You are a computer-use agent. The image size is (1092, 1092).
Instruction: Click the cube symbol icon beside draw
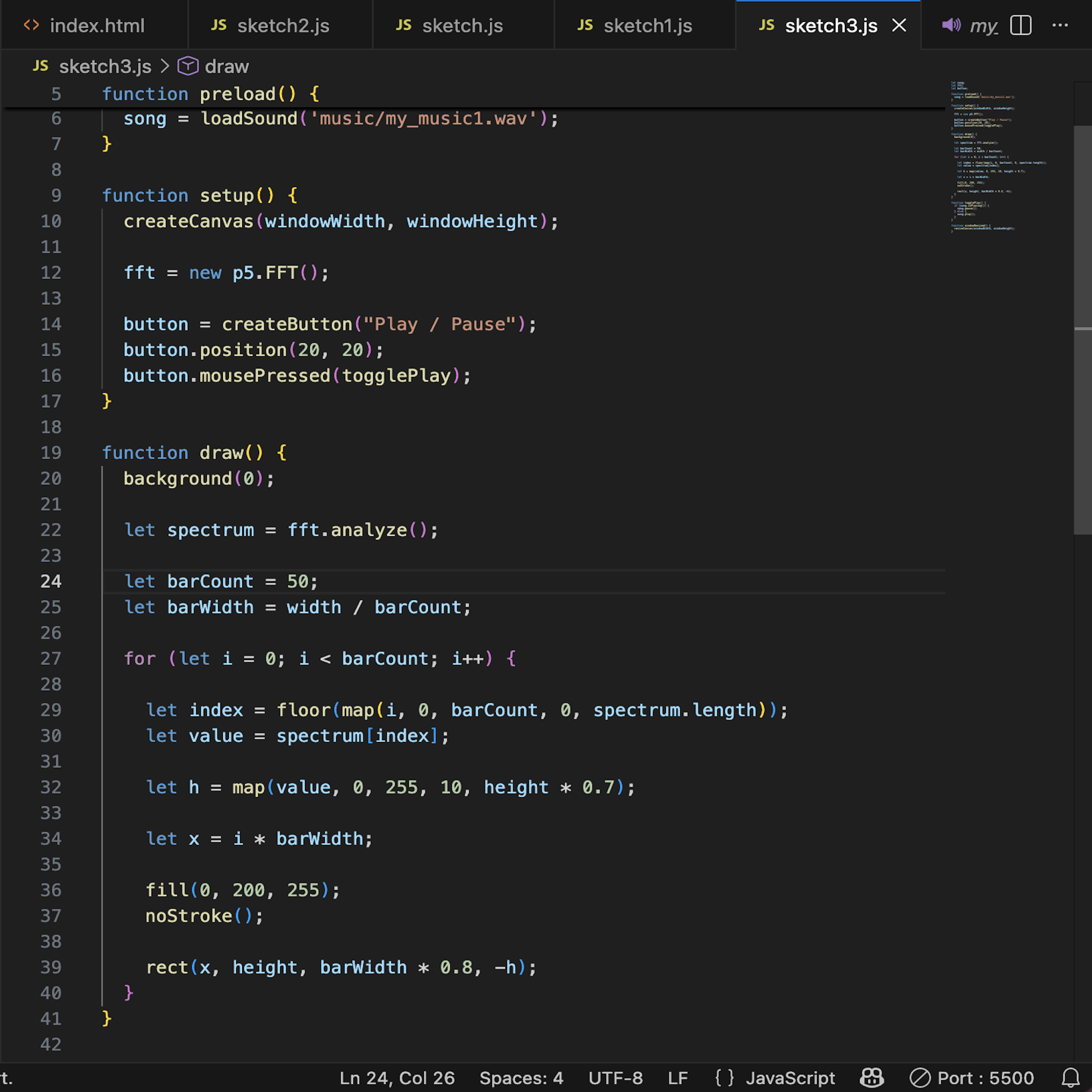click(188, 67)
